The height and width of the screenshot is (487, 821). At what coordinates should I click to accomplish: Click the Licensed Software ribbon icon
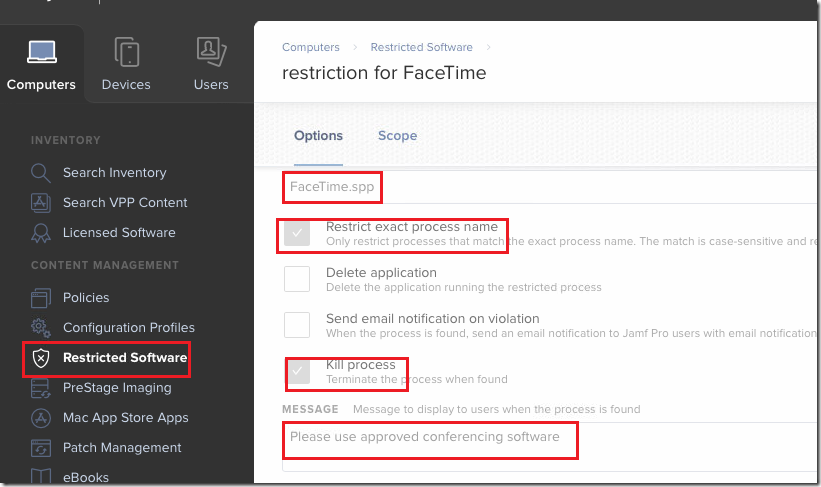click(x=40, y=233)
